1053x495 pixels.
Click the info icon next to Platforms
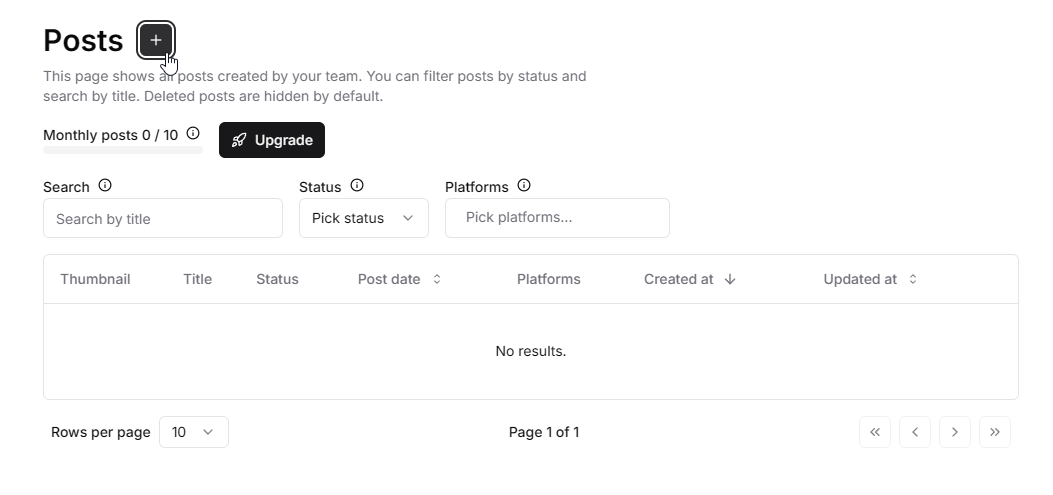(524, 185)
